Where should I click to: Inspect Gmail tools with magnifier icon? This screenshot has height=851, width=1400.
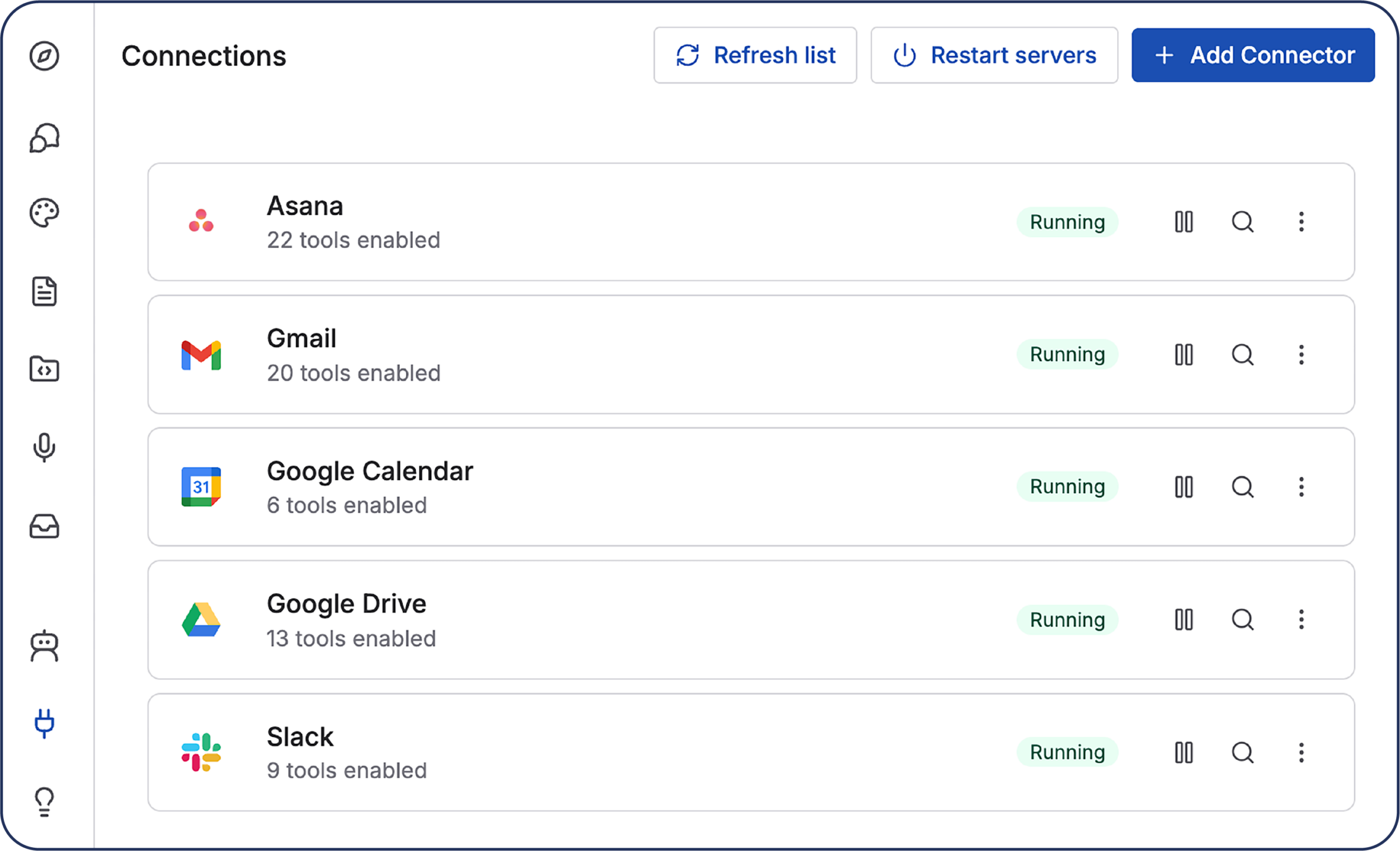1242,354
